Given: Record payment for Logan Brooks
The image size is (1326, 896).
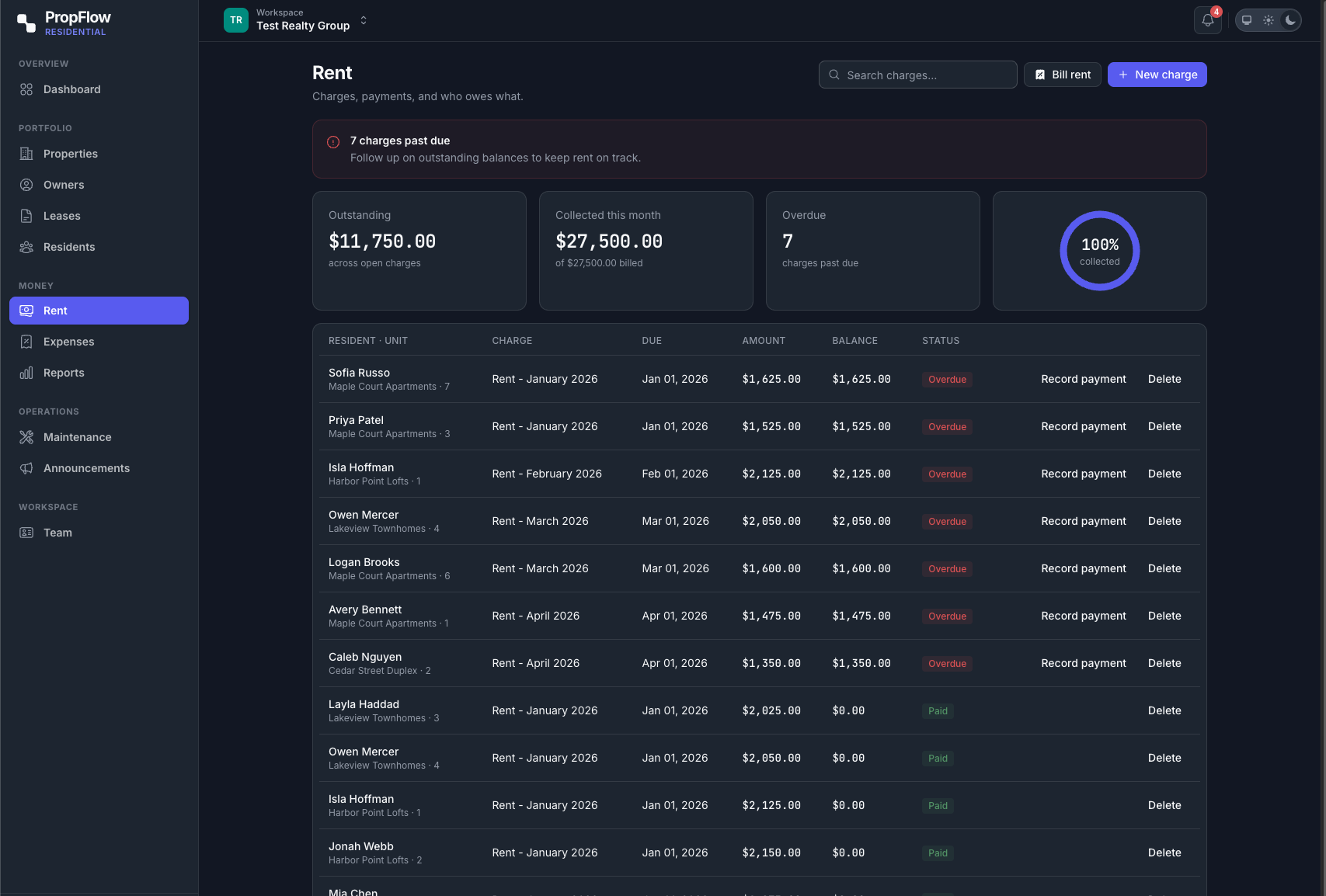Looking at the screenshot, I should (1084, 568).
